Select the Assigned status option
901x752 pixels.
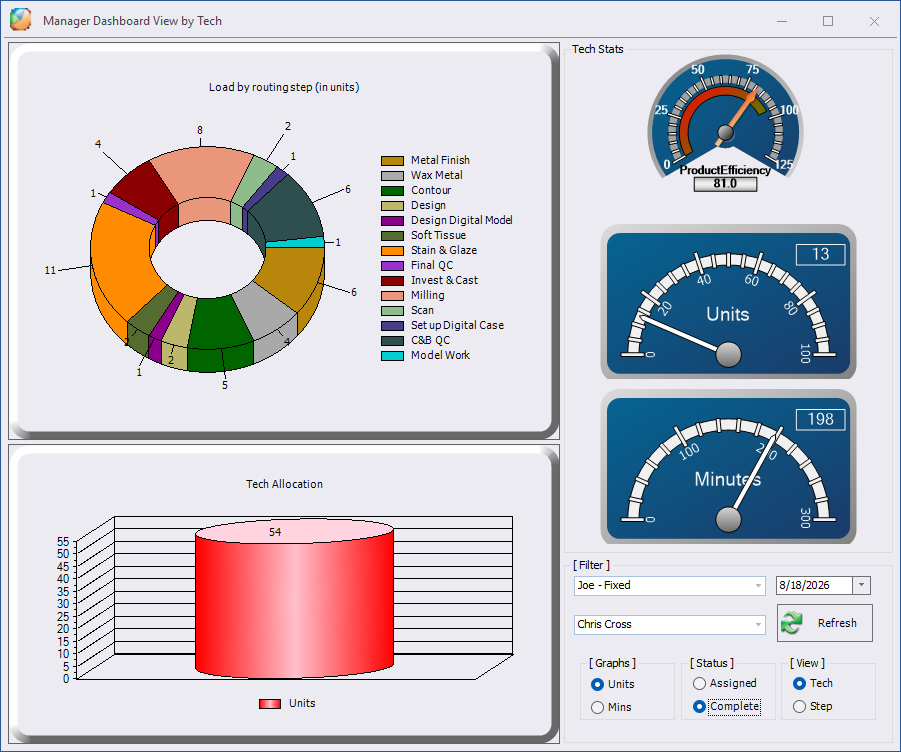click(x=699, y=684)
